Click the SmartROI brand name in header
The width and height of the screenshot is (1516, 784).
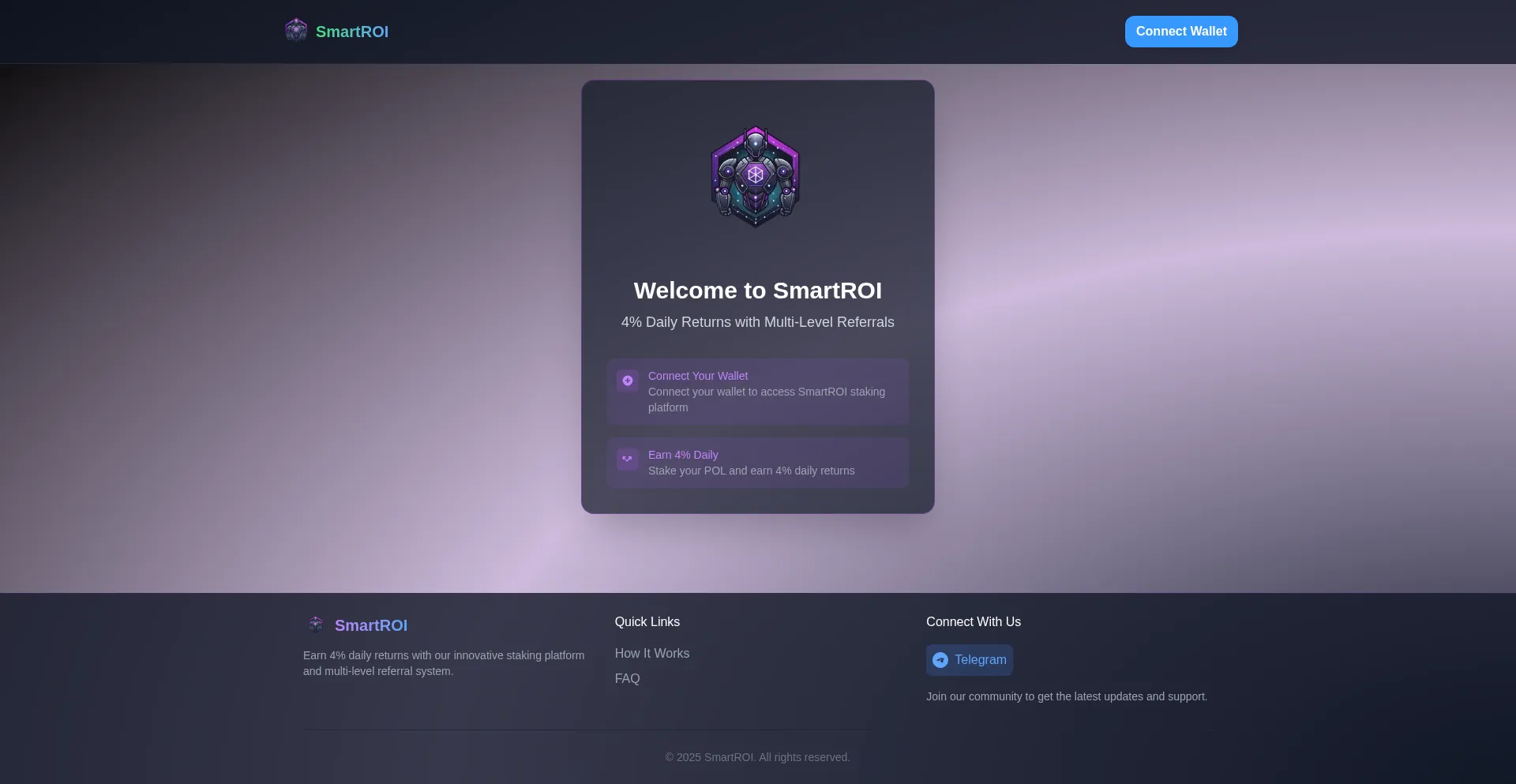[x=352, y=32]
